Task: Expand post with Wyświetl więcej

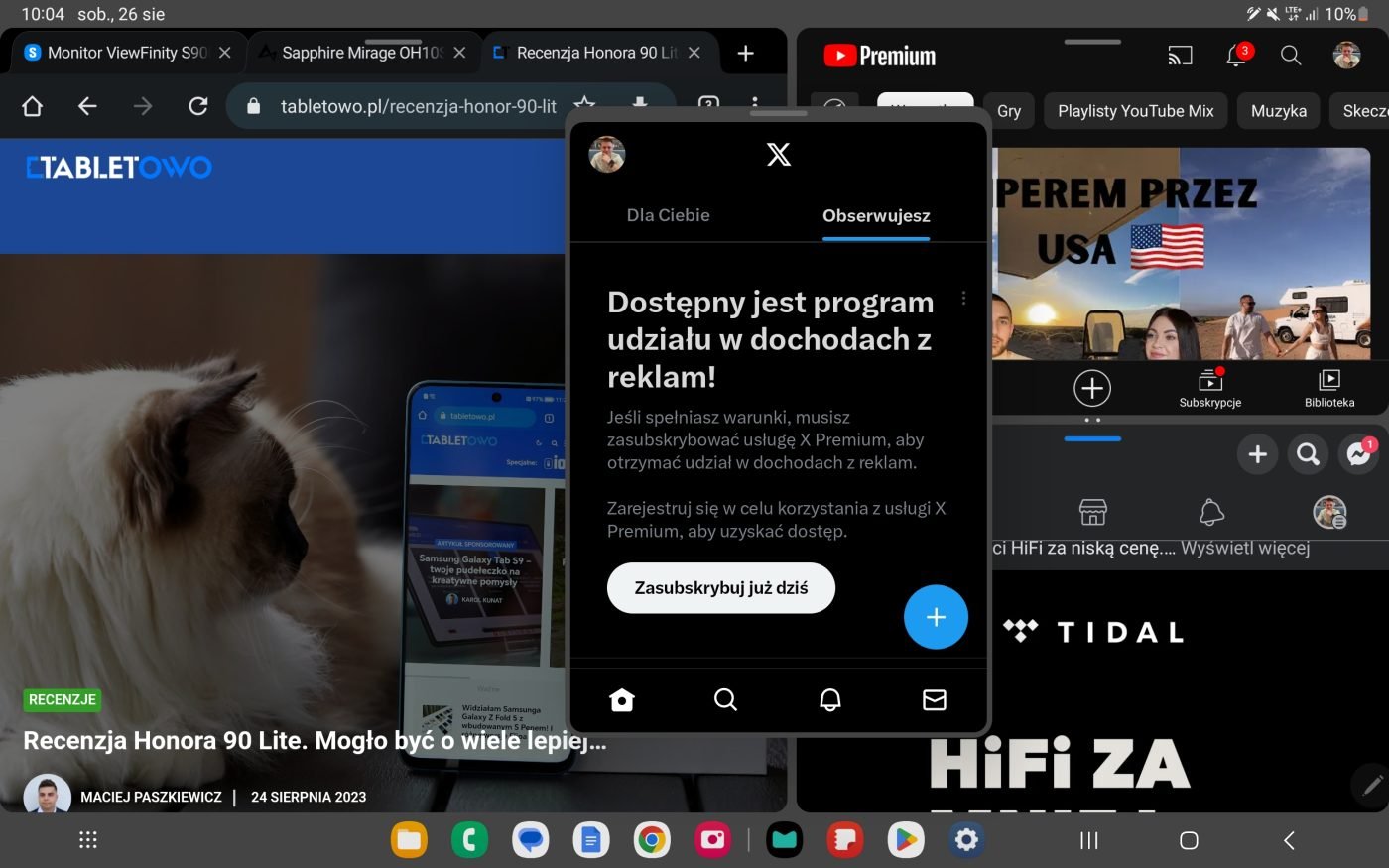Action: coord(1245,548)
